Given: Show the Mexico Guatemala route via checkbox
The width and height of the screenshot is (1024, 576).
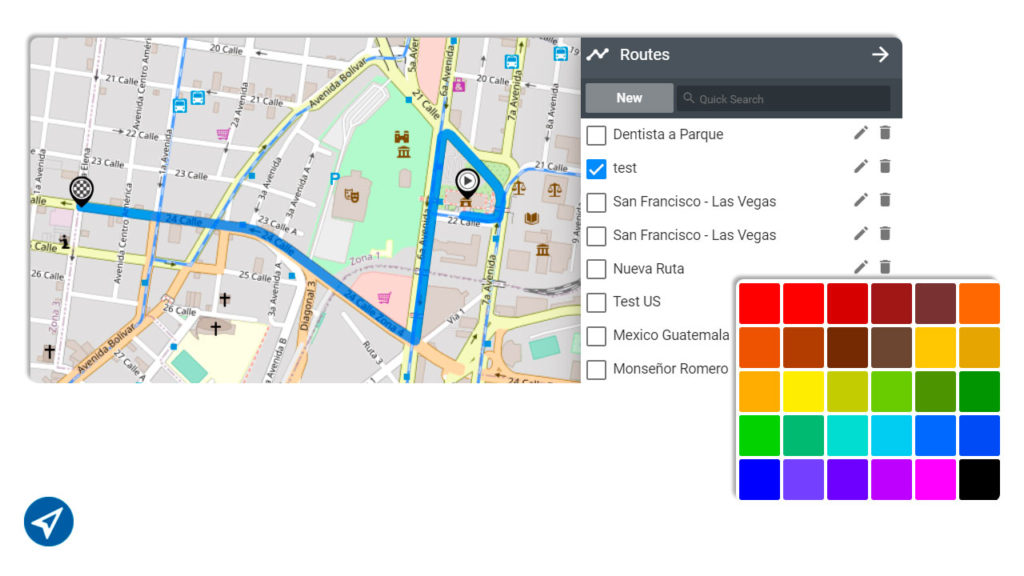Looking at the screenshot, I should tap(596, 336).
